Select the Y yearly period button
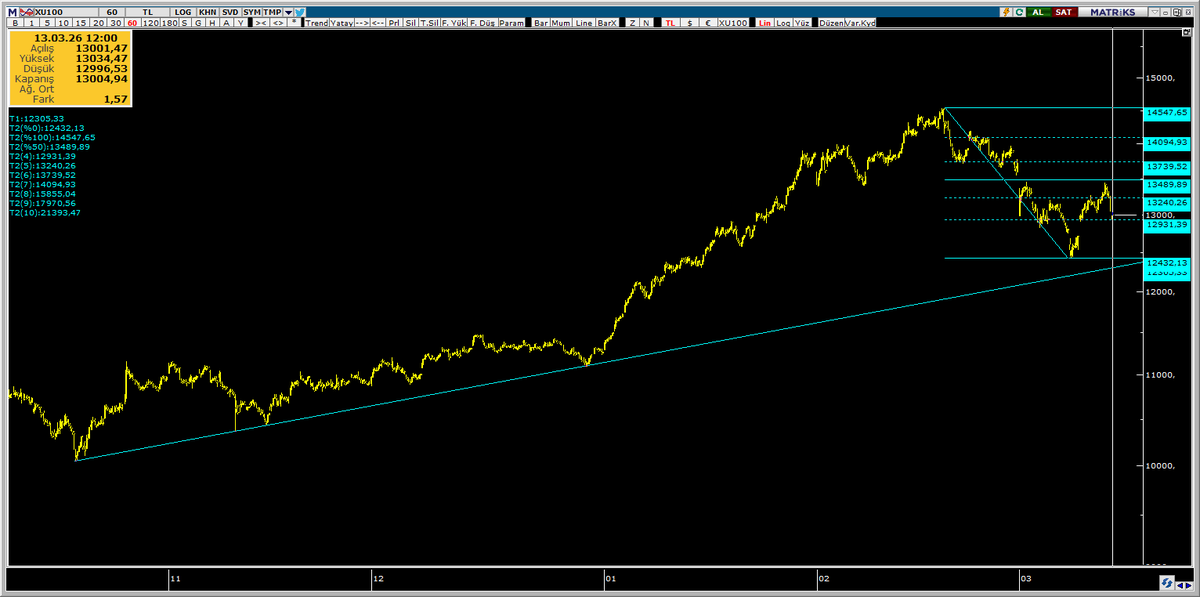This screenshot has width=1200, height=597. pyautogui.click(x=240, y=23)
